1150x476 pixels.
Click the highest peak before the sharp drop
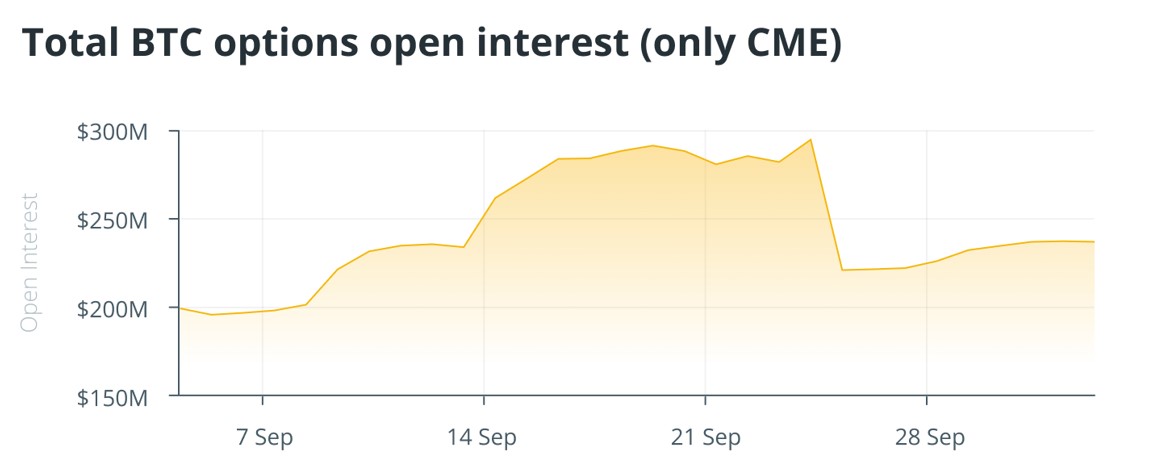(810, 139)
